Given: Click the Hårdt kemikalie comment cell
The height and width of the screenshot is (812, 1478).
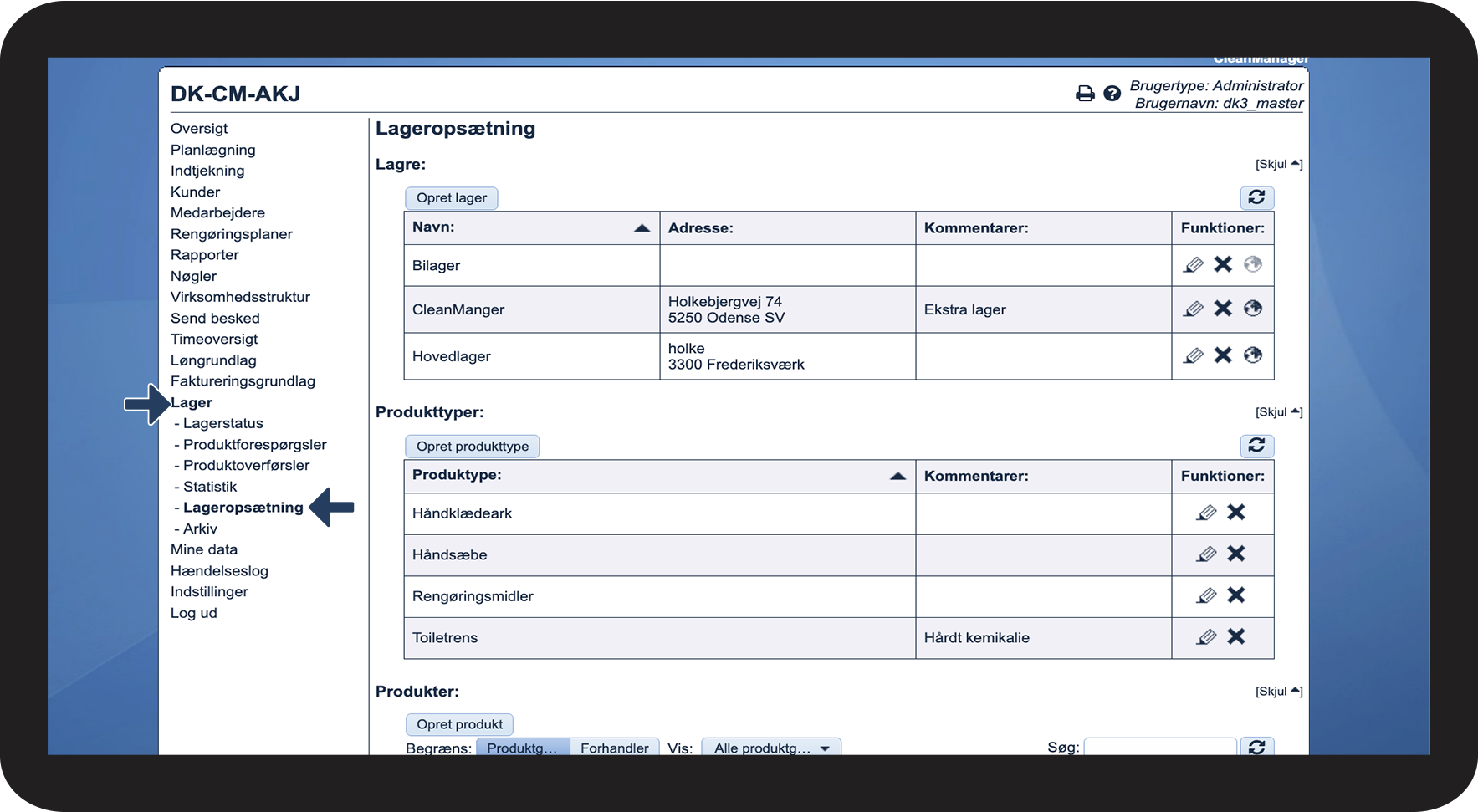Looking at the screenshot, I should click(x=1044, y=638).
